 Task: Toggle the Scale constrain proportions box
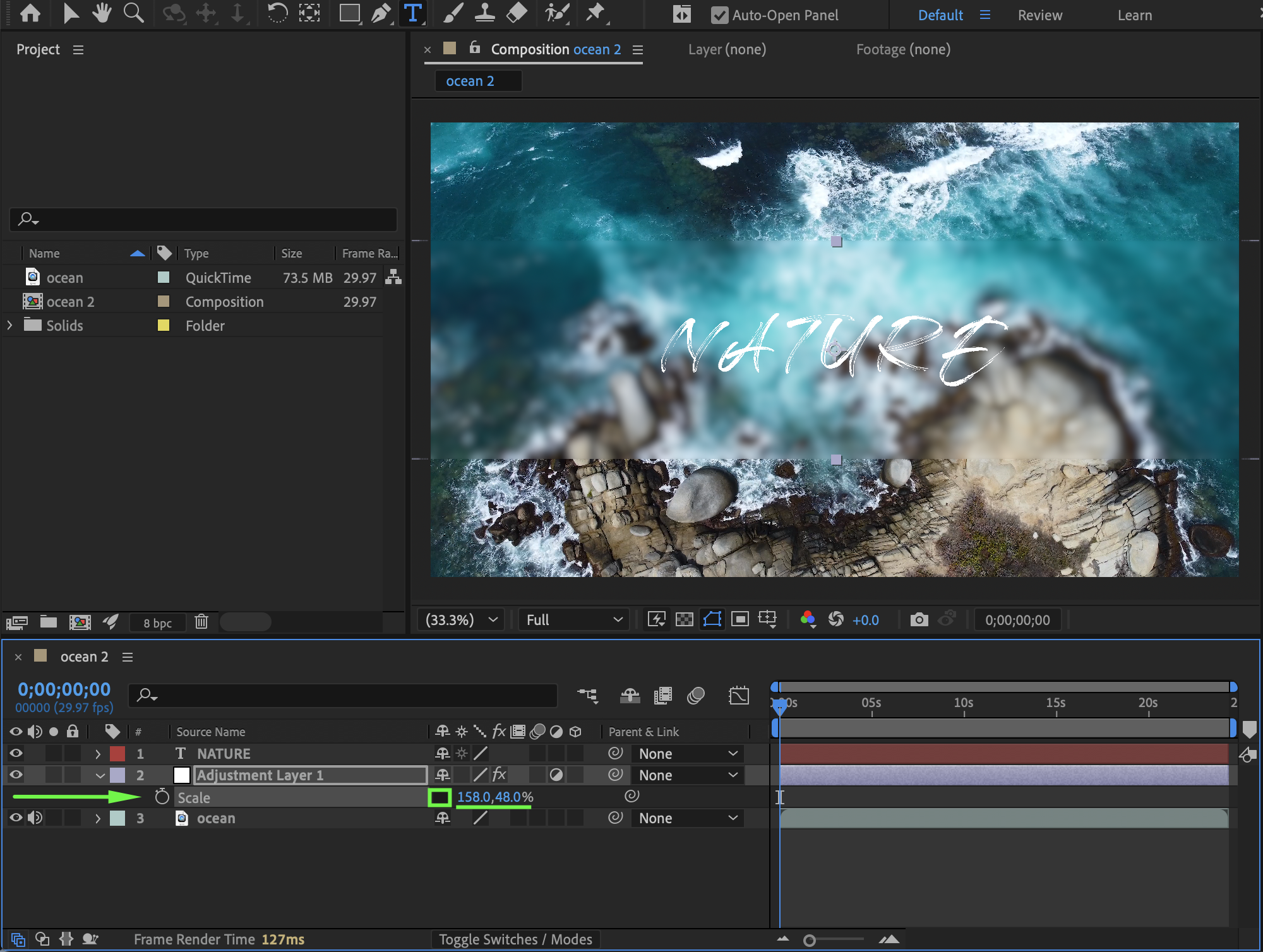click(440, 797)
